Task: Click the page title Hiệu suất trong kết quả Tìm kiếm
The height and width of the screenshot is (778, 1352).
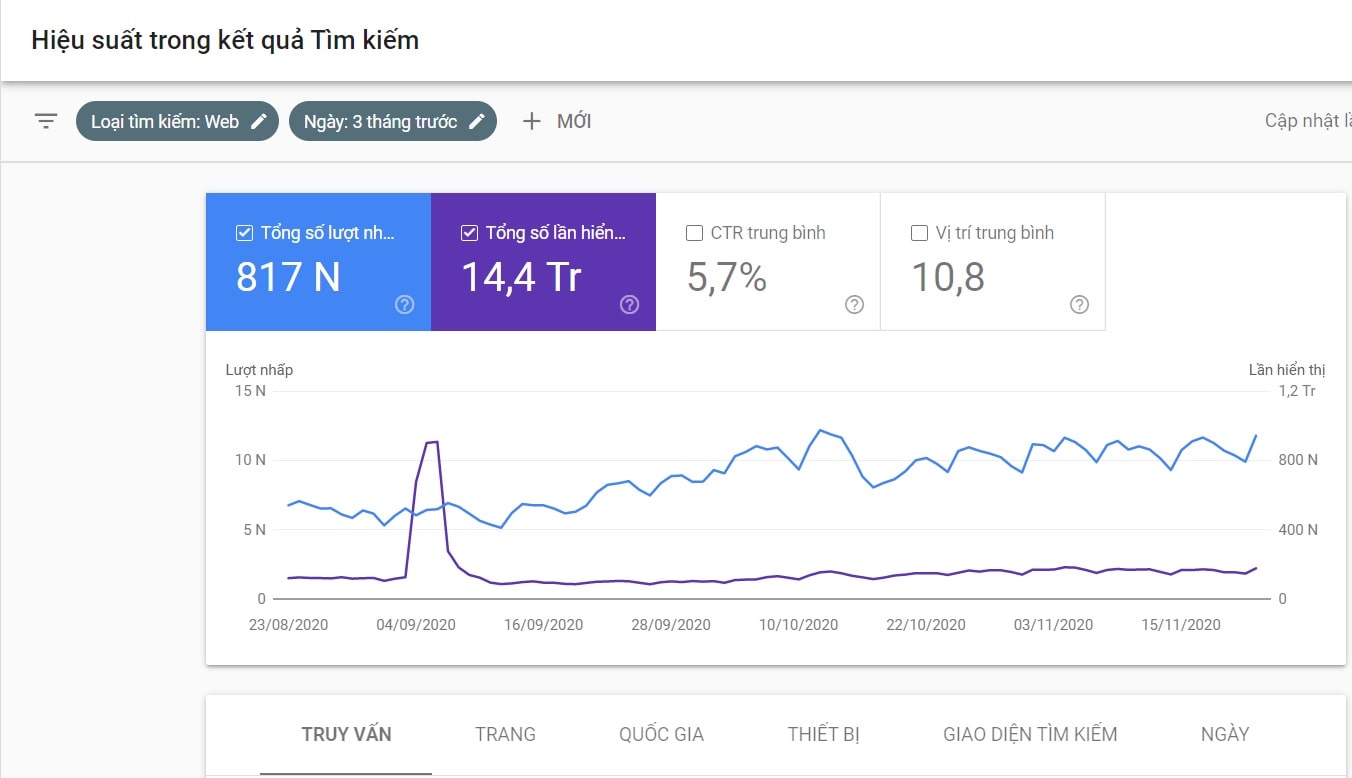Action: [x=225, y=40]
